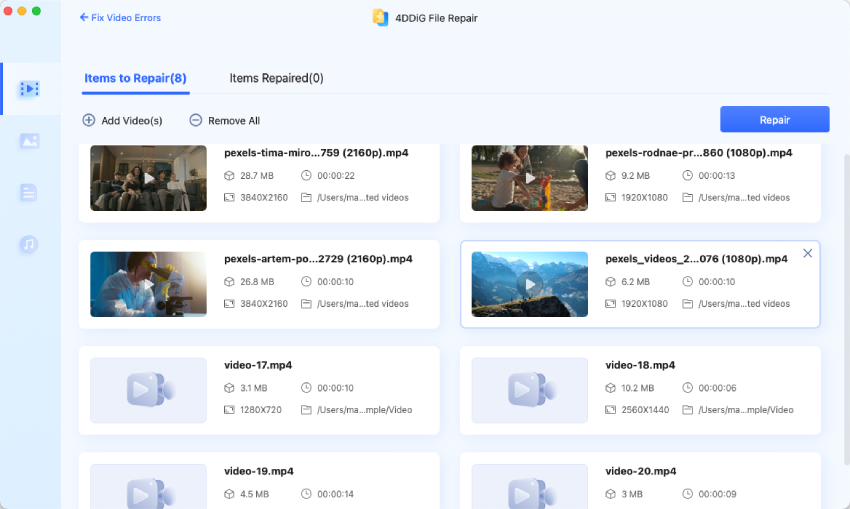Click clock icon beside 00:00:22

[306, 175]
